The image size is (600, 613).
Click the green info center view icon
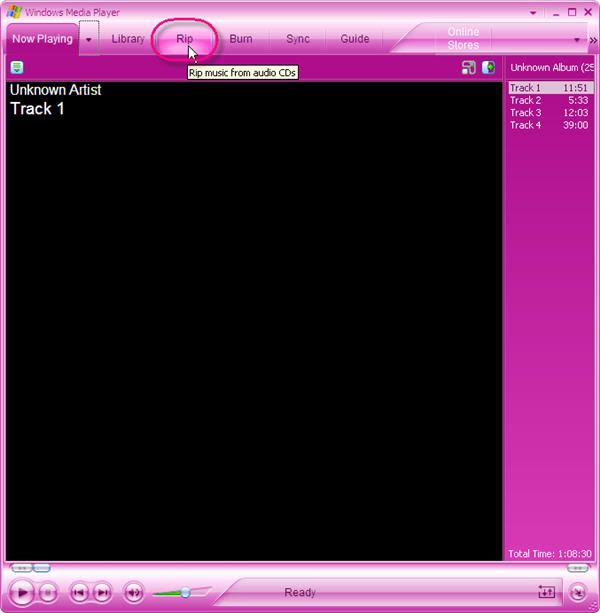[x=17, y=67]
